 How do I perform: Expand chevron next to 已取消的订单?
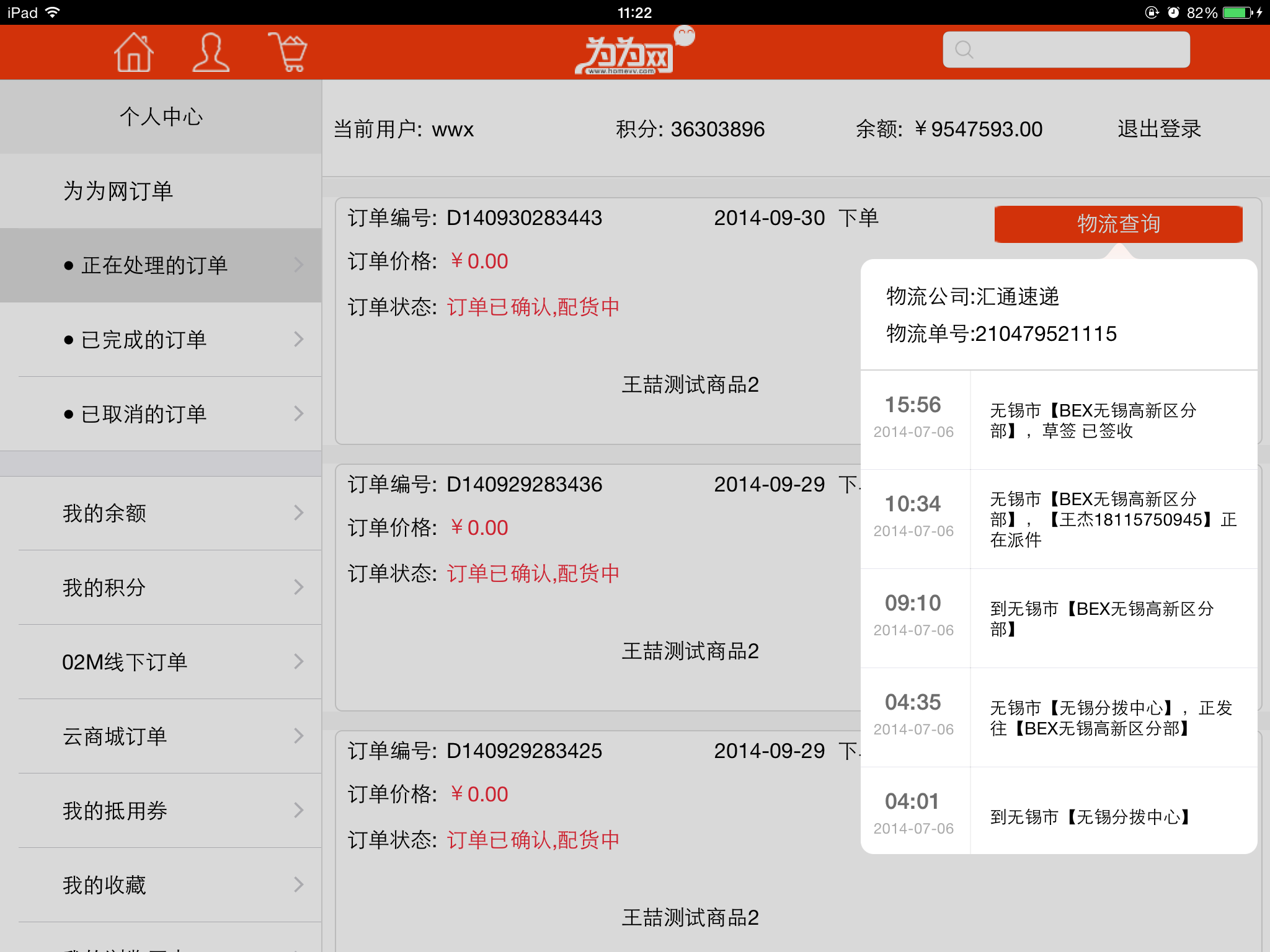coord(299,413)
